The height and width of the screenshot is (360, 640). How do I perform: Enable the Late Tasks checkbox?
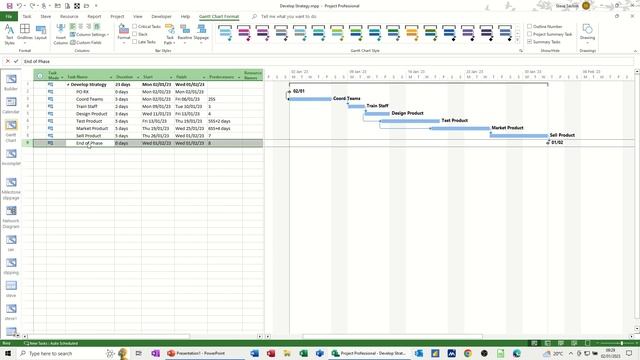click(135, 42)
